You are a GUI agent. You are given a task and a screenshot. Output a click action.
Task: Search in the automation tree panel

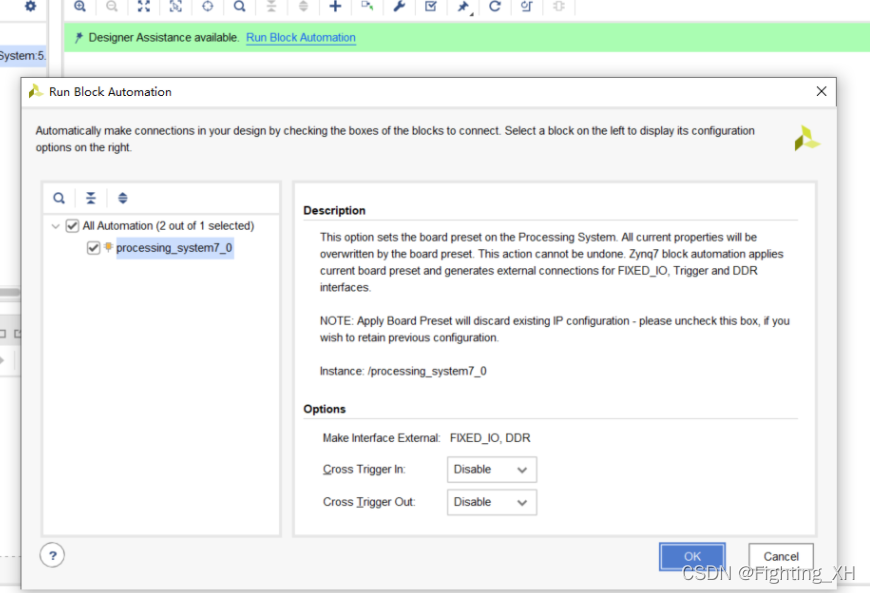59,198
